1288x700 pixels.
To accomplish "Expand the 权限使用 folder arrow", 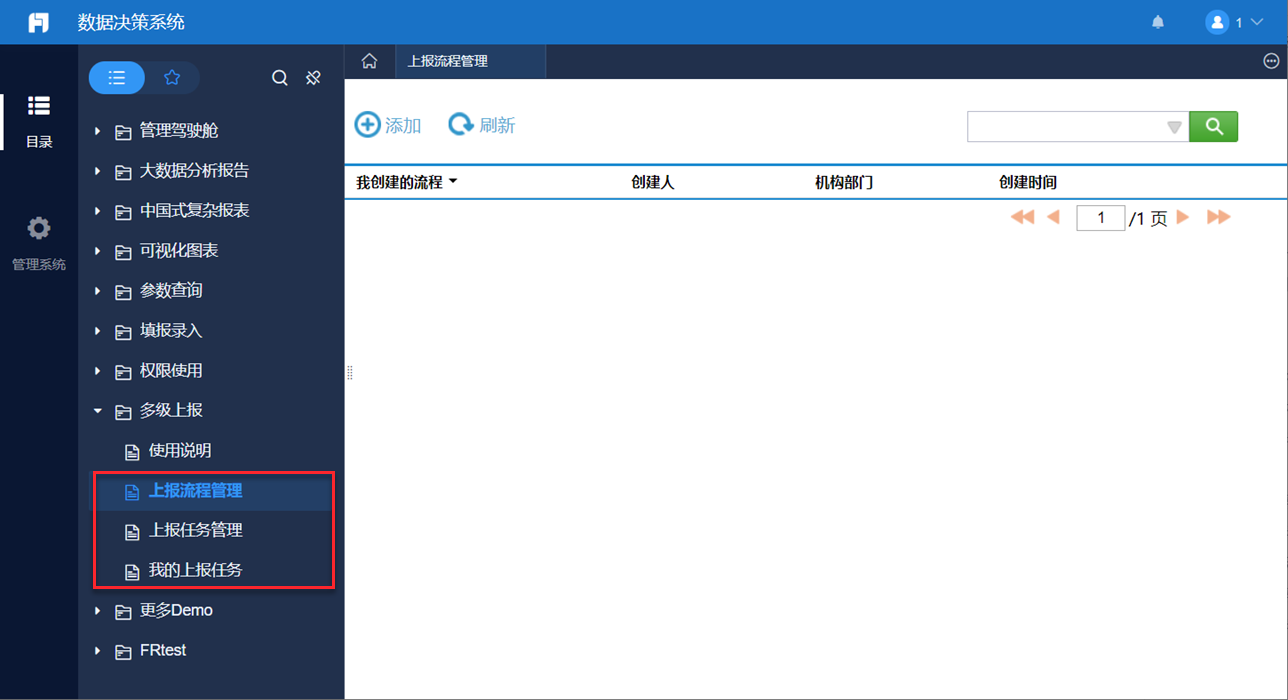I will pos(98,371).
